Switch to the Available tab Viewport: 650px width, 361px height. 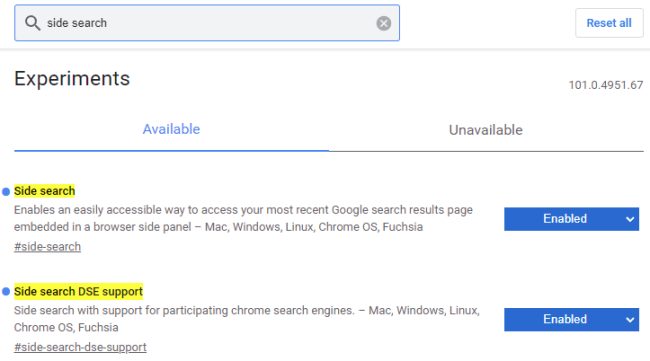point(171,129)
